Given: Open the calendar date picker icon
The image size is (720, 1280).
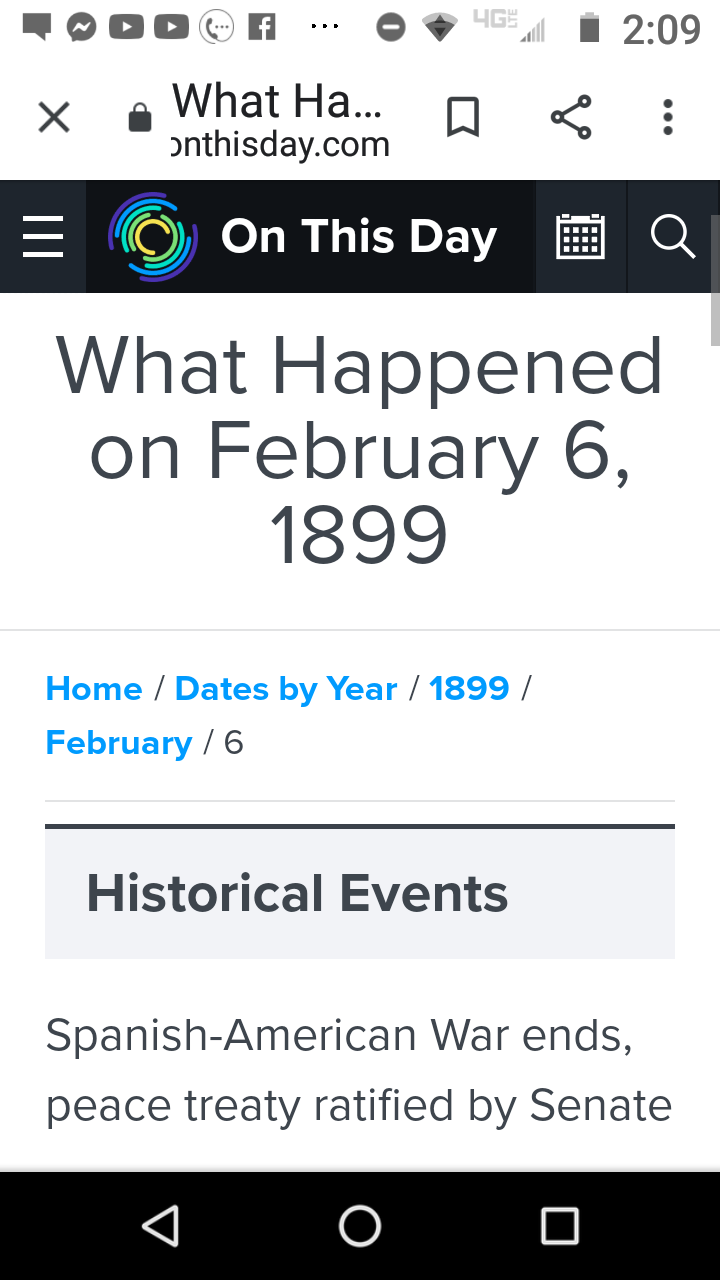Looking at the screenshot, I should coord(580,237).
